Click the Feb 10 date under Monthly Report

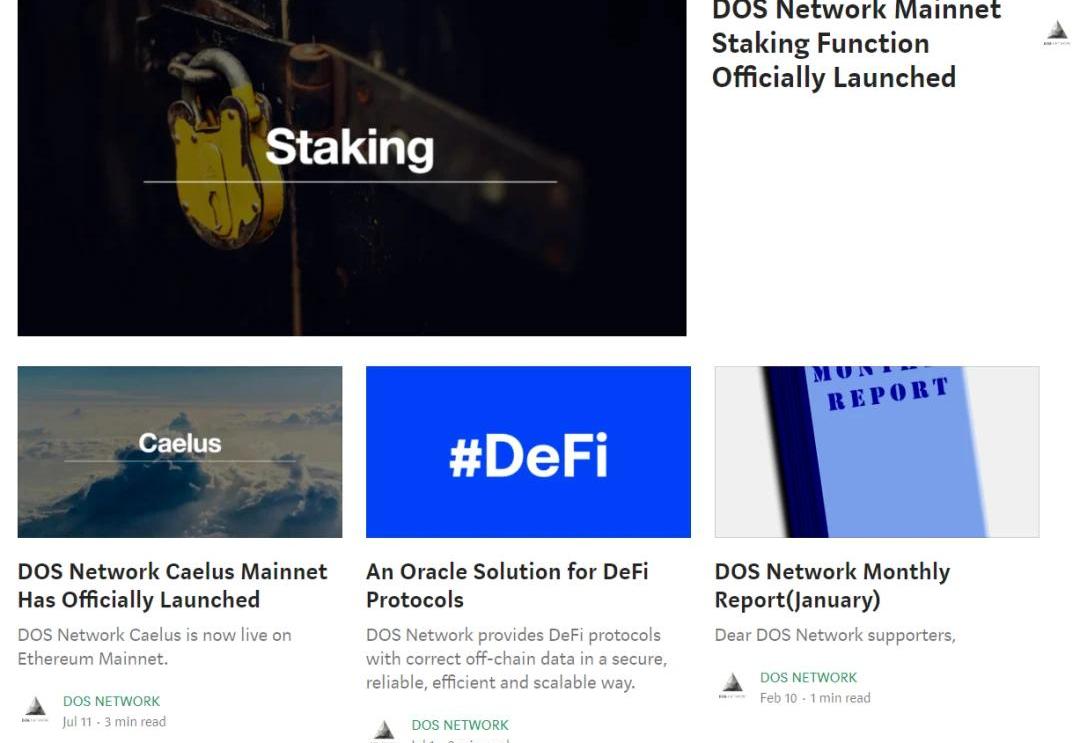click(778, 698)
